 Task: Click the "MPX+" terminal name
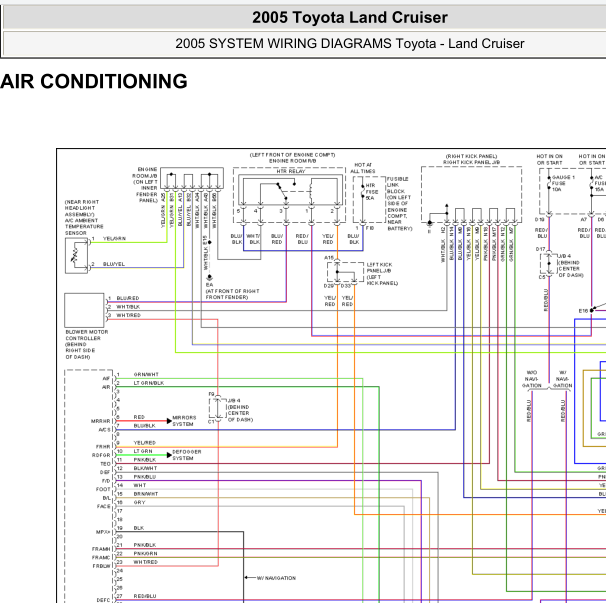click(x=103, y=532)
